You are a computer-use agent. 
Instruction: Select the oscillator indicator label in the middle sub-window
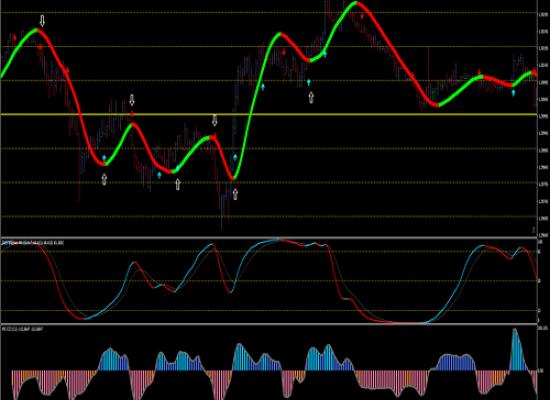[x=33, y=242]
